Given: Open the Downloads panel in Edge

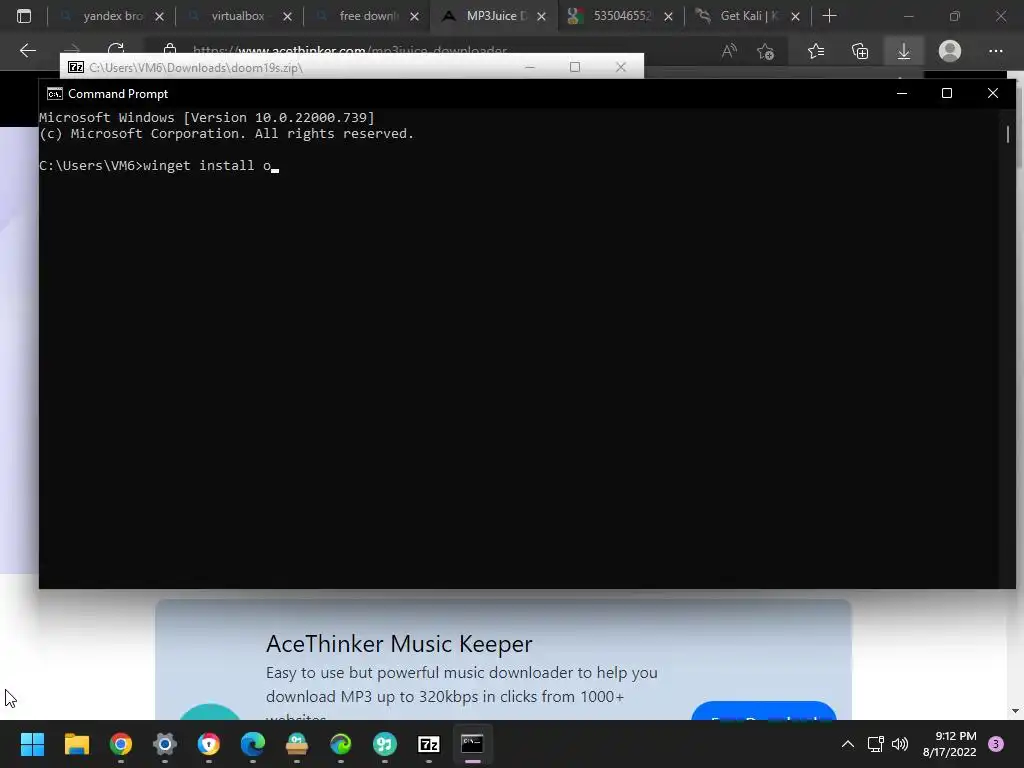Looking at the screenshot, I should (904, 51).
